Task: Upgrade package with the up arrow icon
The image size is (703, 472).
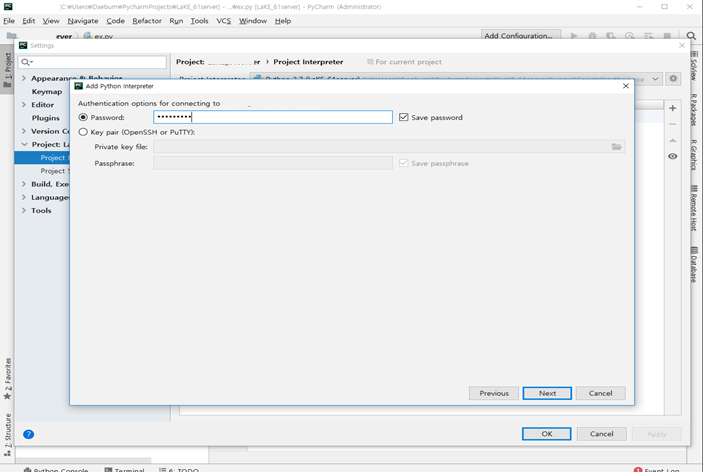Action: click(673, 140)
